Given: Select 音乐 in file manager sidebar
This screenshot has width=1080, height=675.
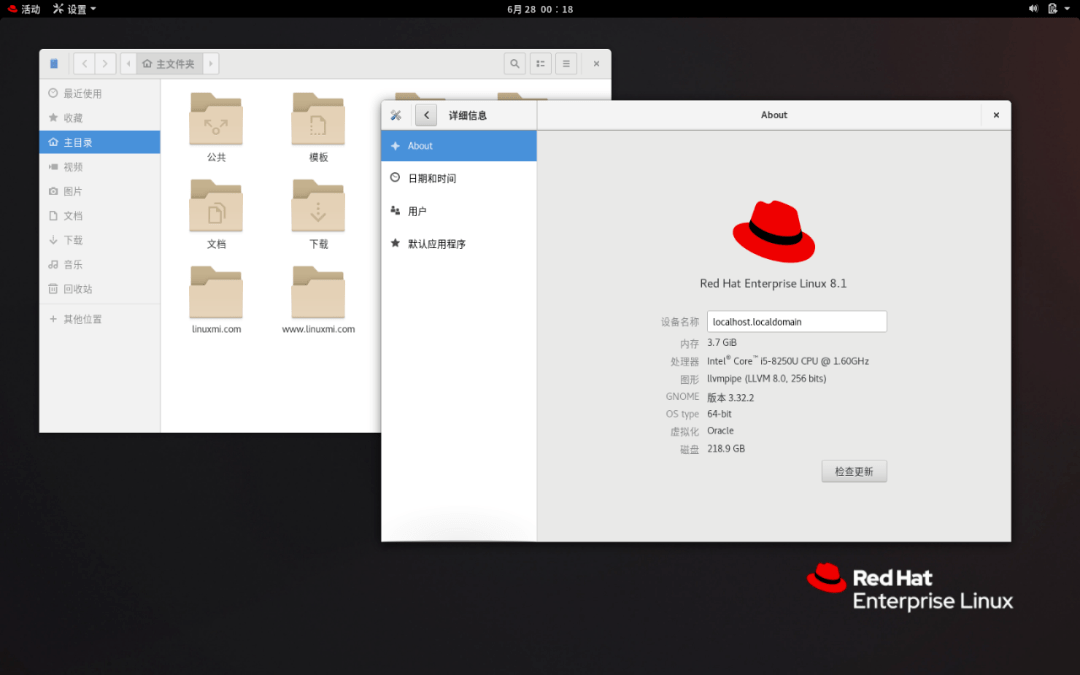Looking at the screenshot, I should click(x=100, y=264).
